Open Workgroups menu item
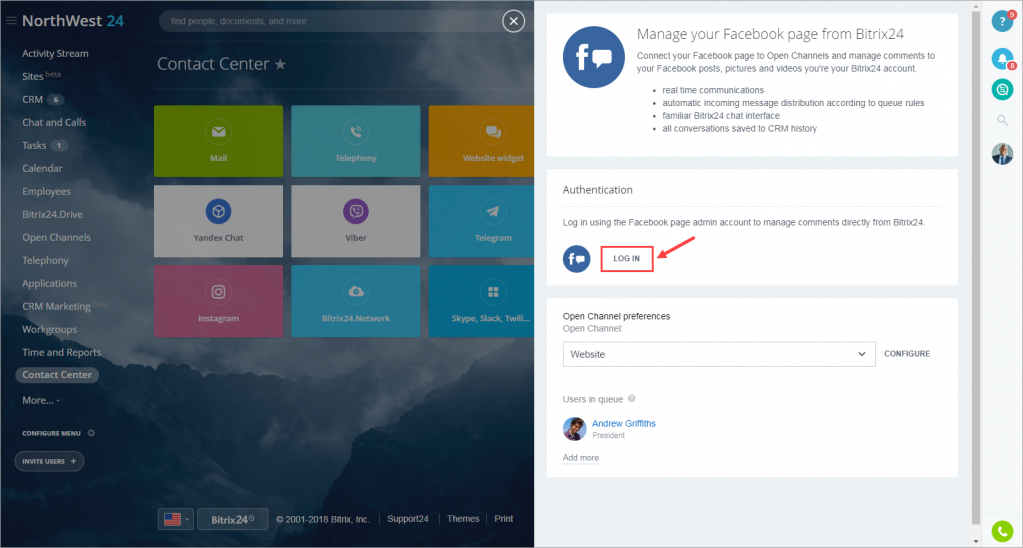Screen dimensions: 1023x548 [50, 329]
